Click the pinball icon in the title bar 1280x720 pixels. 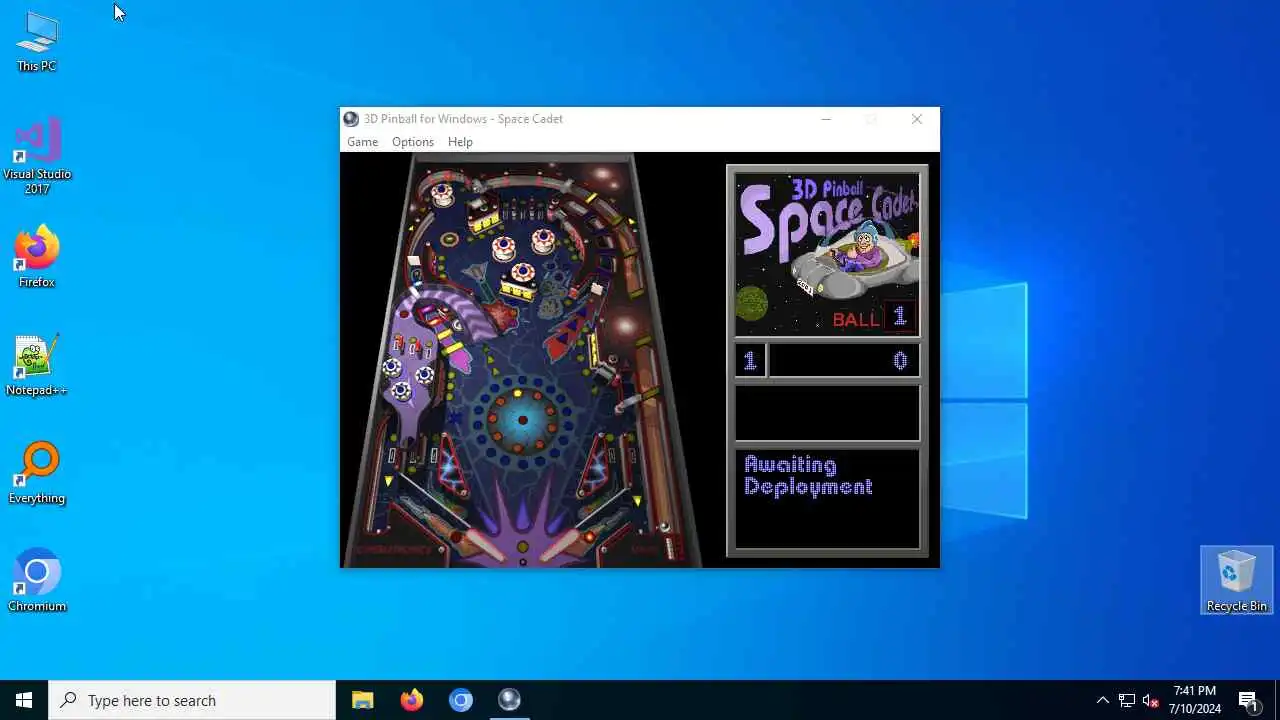[x=351, y=119]
